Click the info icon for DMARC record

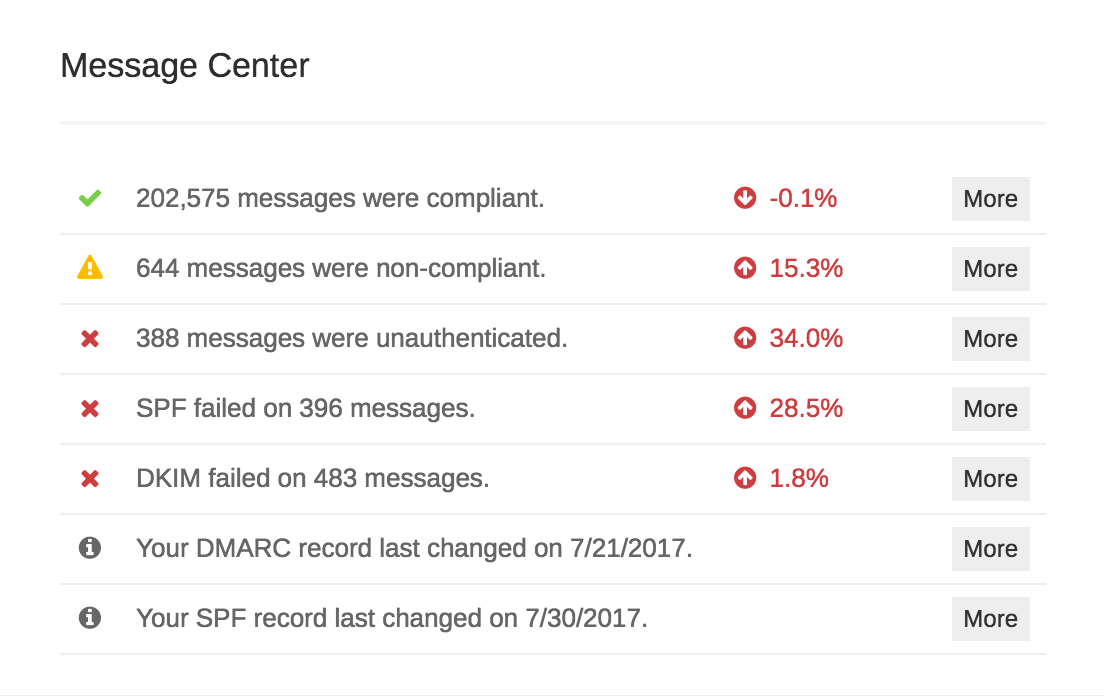[x=90, y=548]
